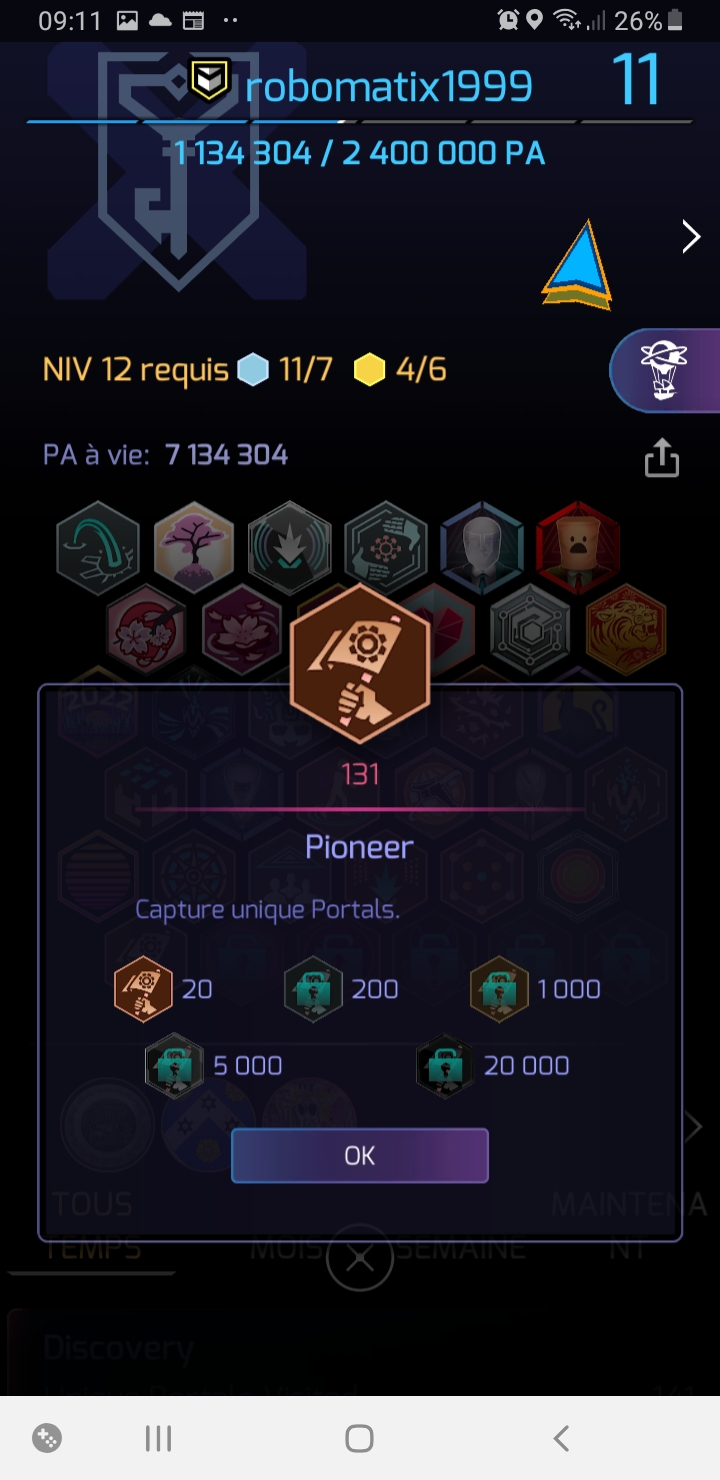Expand the right chevron near the avatar
The width and height of the screenshot is (720, 1480).
click(x=691, y=237)
